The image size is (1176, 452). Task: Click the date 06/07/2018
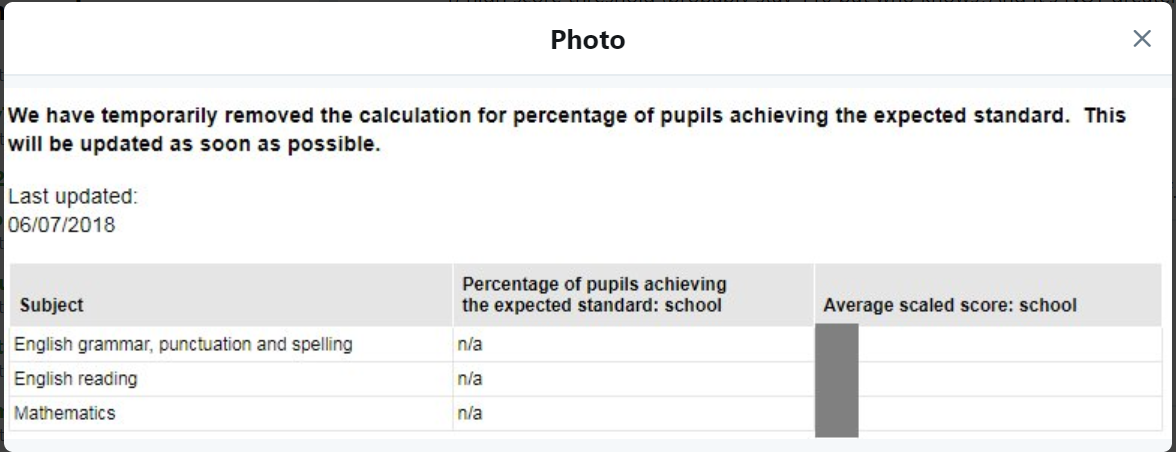(x=62, y=225)
